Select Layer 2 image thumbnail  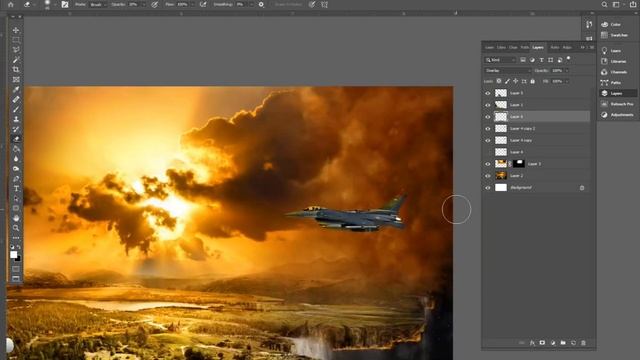tap(501, 176)
